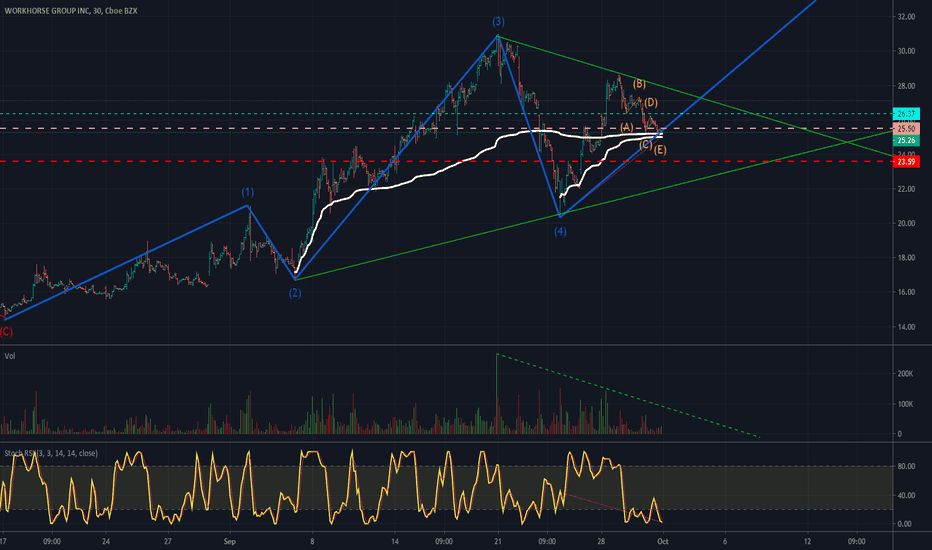Screen dimensions: 932x550
Task: Select the cyan 26.37 price label
Action: [x=906, y=114]
